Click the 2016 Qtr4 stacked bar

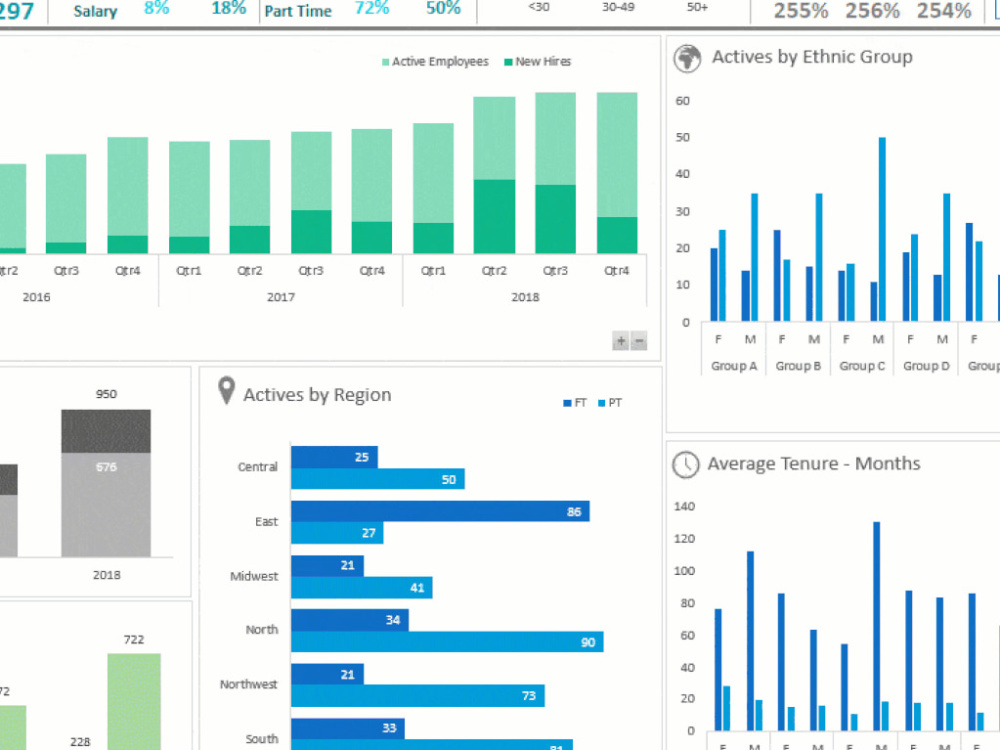tap(128, 195)
